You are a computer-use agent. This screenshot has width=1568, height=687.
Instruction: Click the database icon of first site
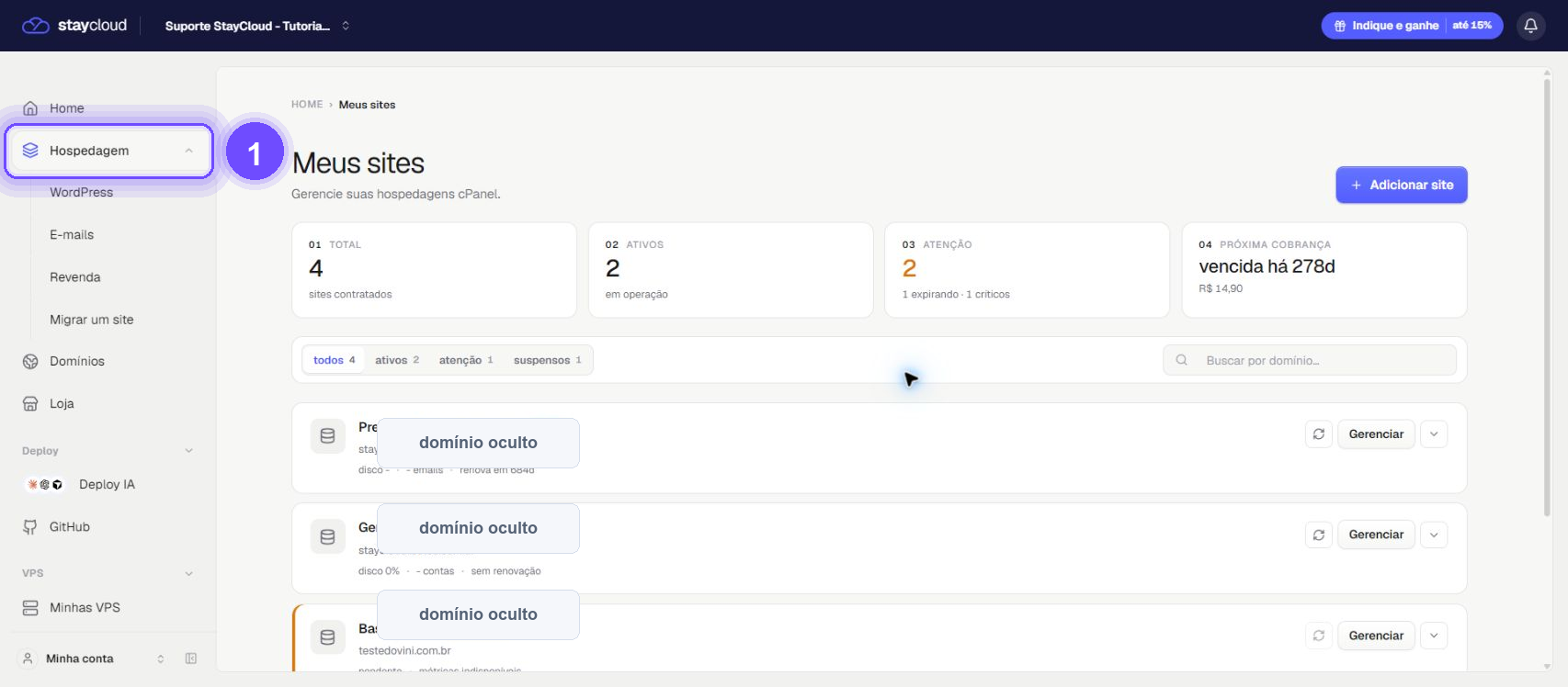[x=327, y=436]
